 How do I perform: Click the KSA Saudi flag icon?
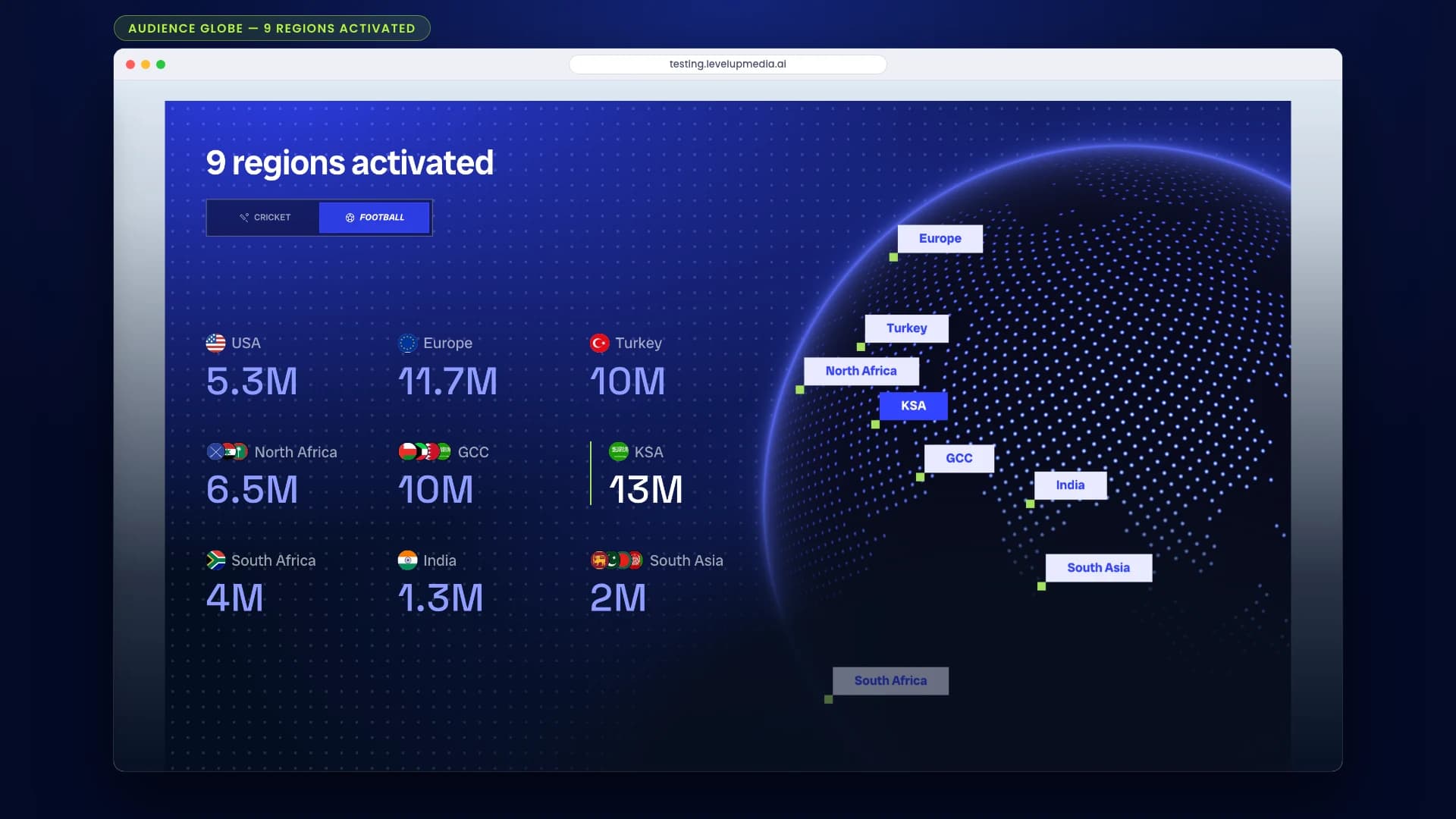pyautogui.click(x=619, y=452)
